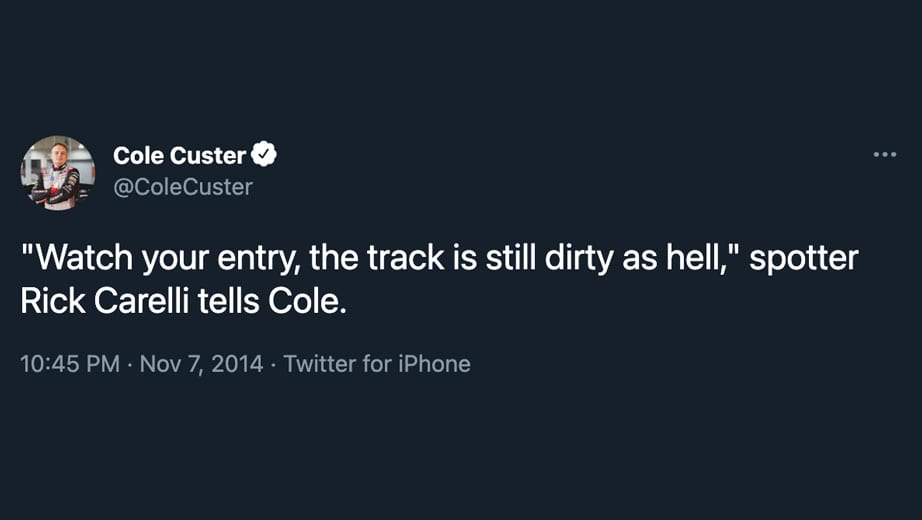The height and width of the screenshot is (520, 922).
Task: Click the dot separator after 10:45 PM
Action: (x=130, y=364)
